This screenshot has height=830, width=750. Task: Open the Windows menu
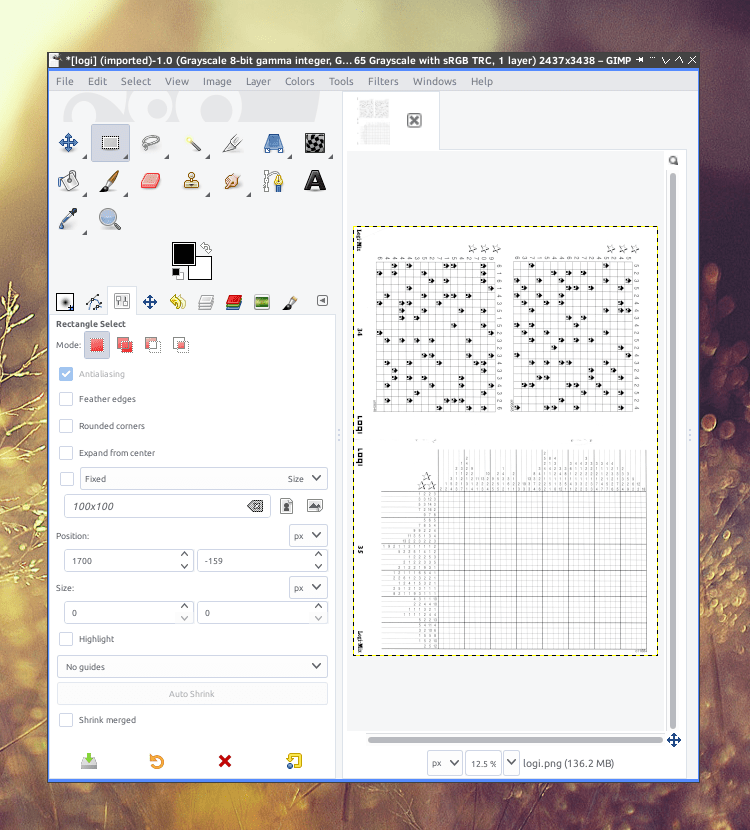[435, 81]
